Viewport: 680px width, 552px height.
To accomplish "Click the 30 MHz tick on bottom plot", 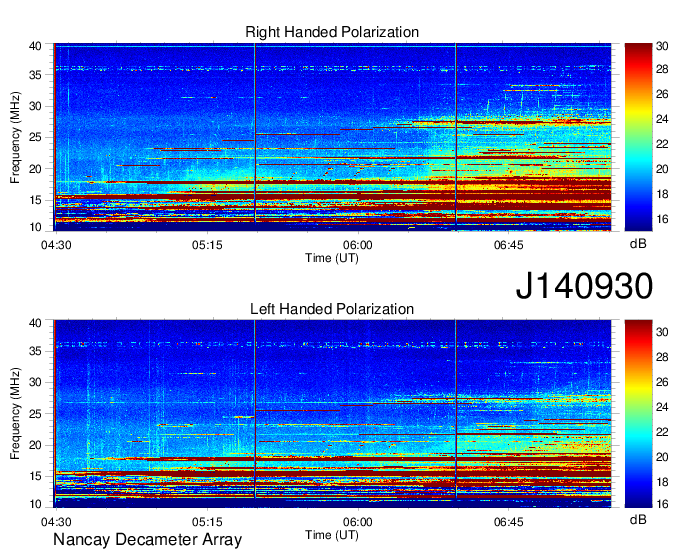I will tap(35, 382).
